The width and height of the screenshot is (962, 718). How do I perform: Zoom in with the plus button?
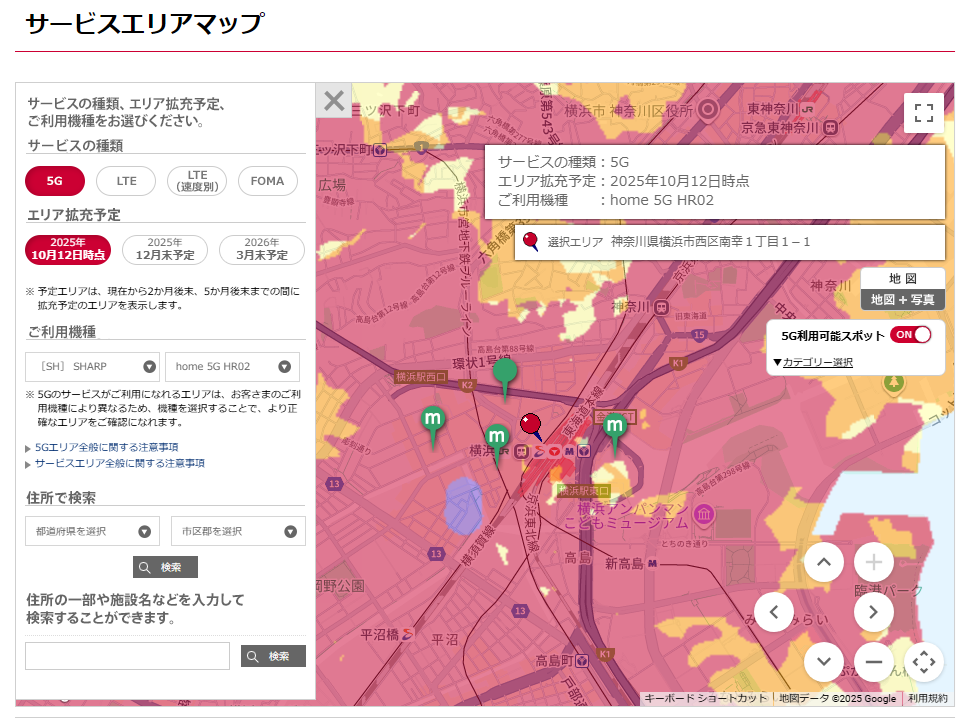tap(873, 562)
